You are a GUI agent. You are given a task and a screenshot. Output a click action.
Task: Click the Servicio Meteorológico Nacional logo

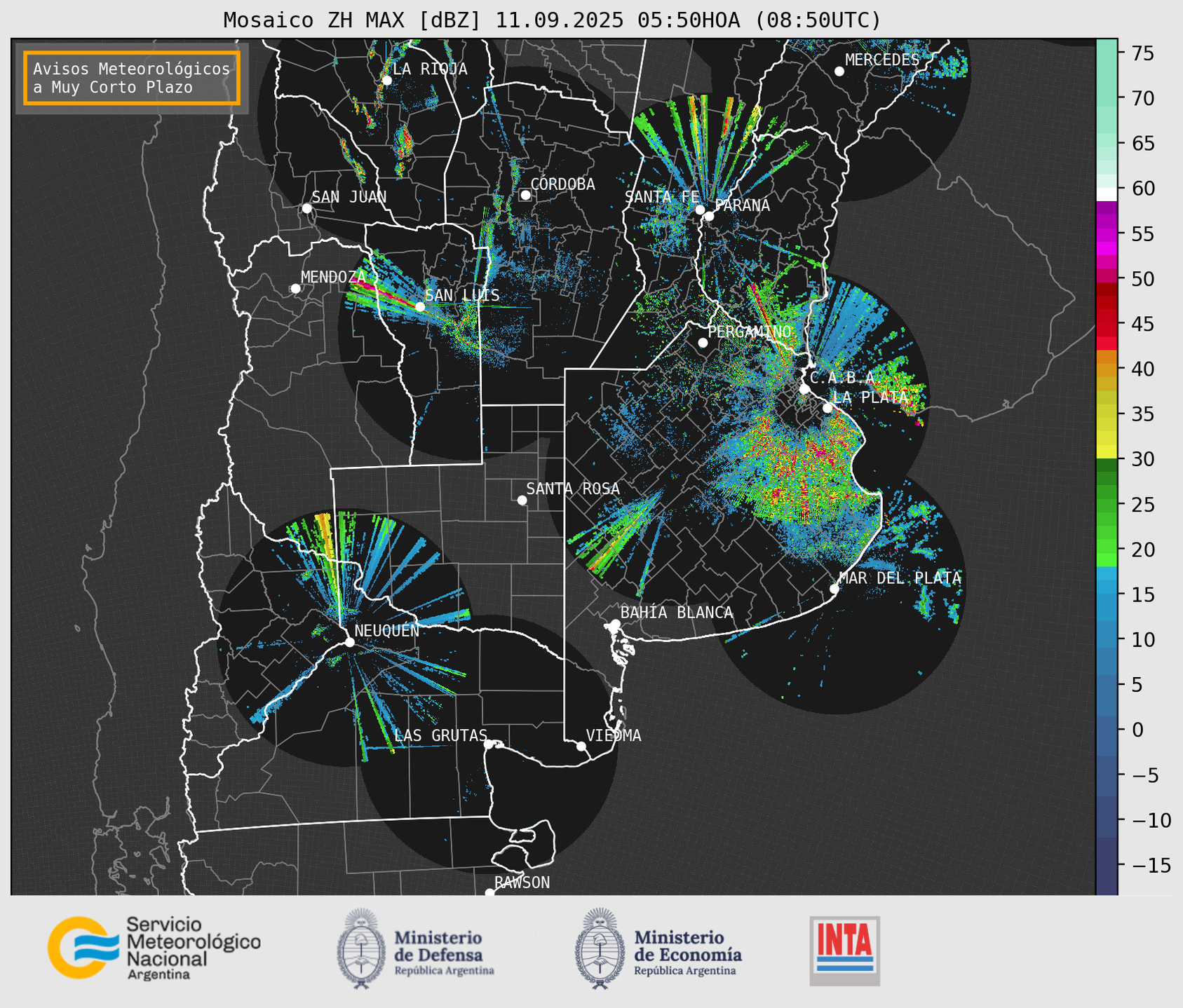154,947
